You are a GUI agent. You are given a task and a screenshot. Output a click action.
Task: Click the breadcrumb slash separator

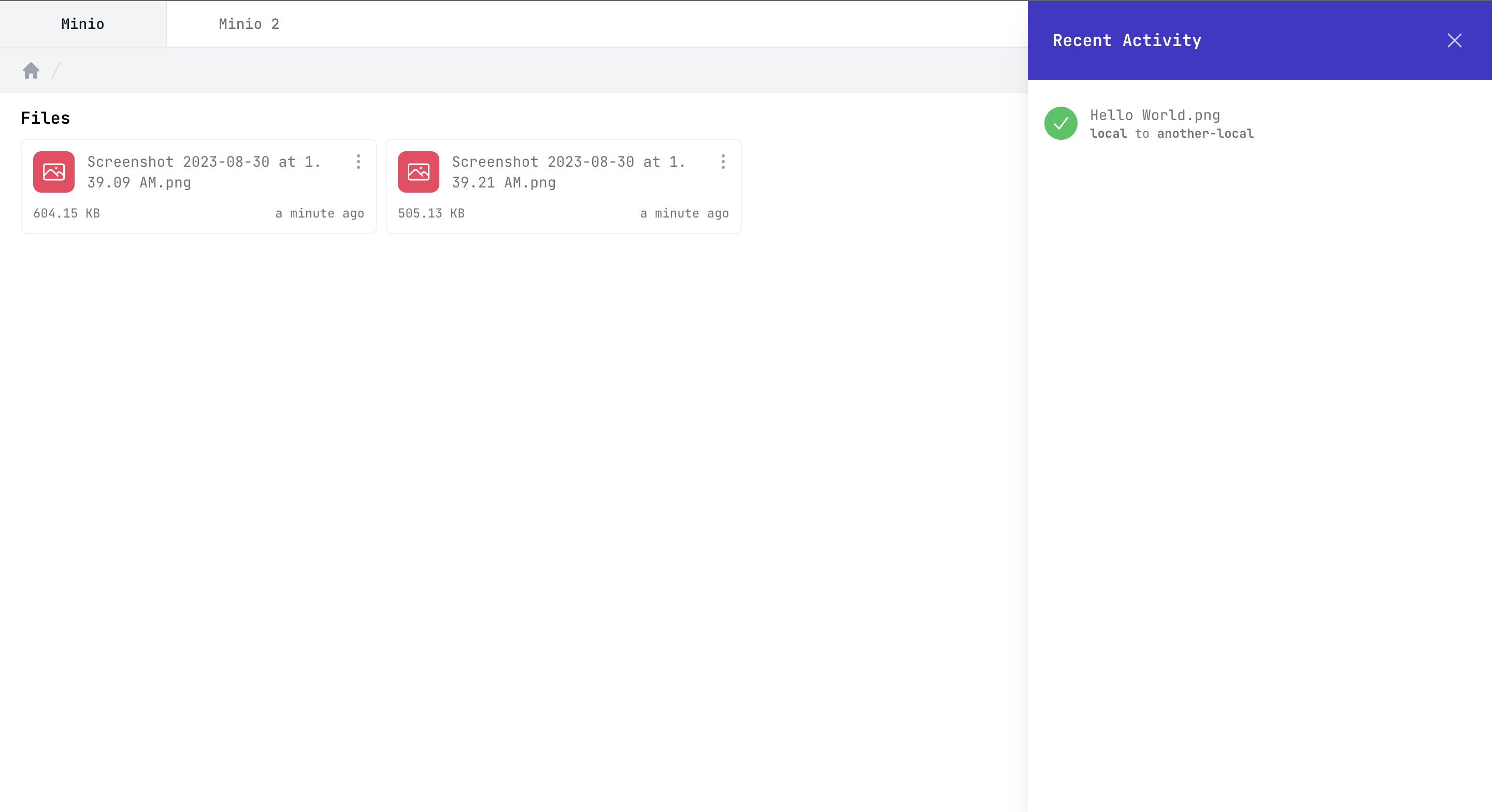56,70
